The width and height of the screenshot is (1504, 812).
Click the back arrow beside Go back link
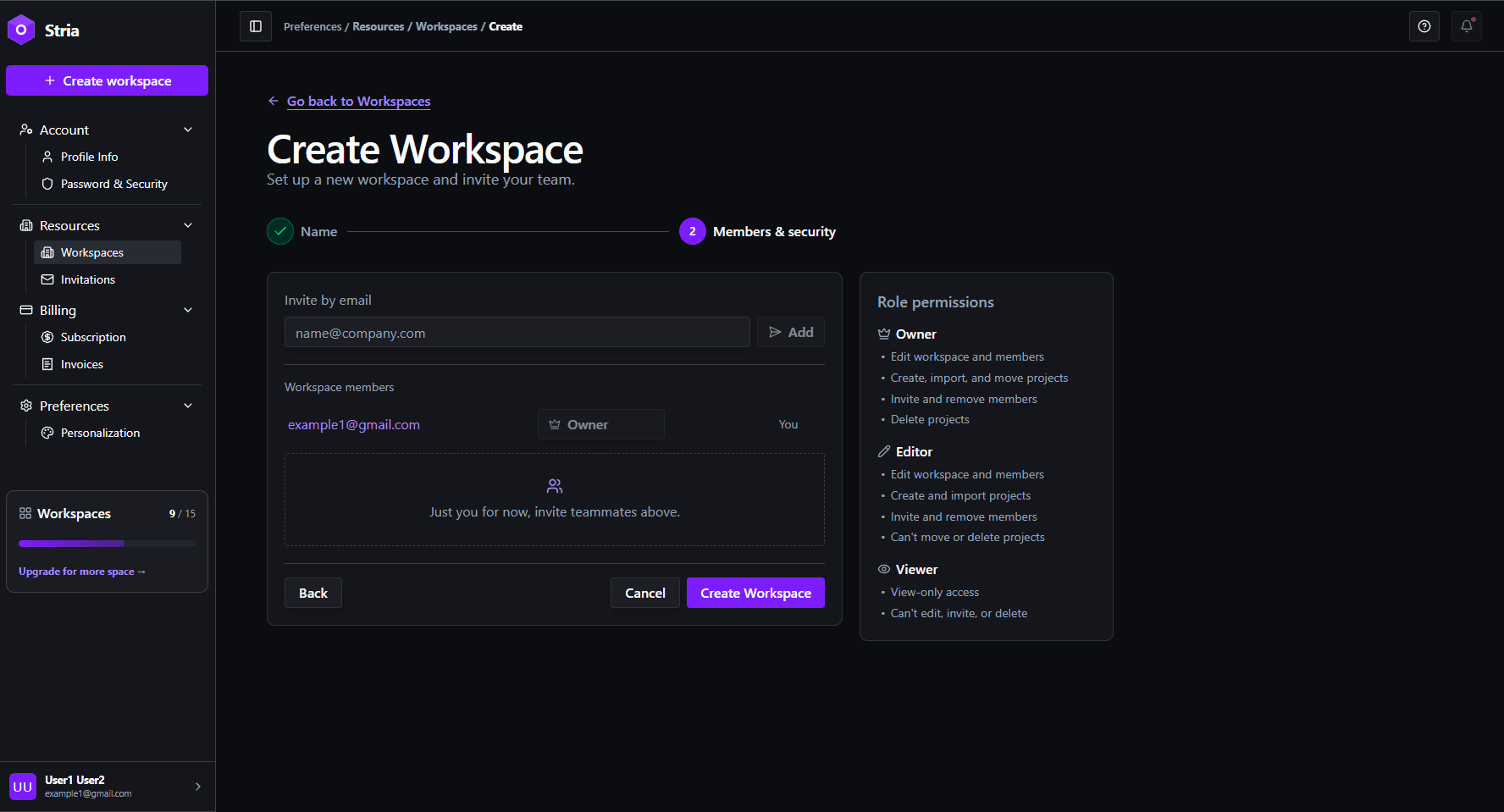[274, 101]
